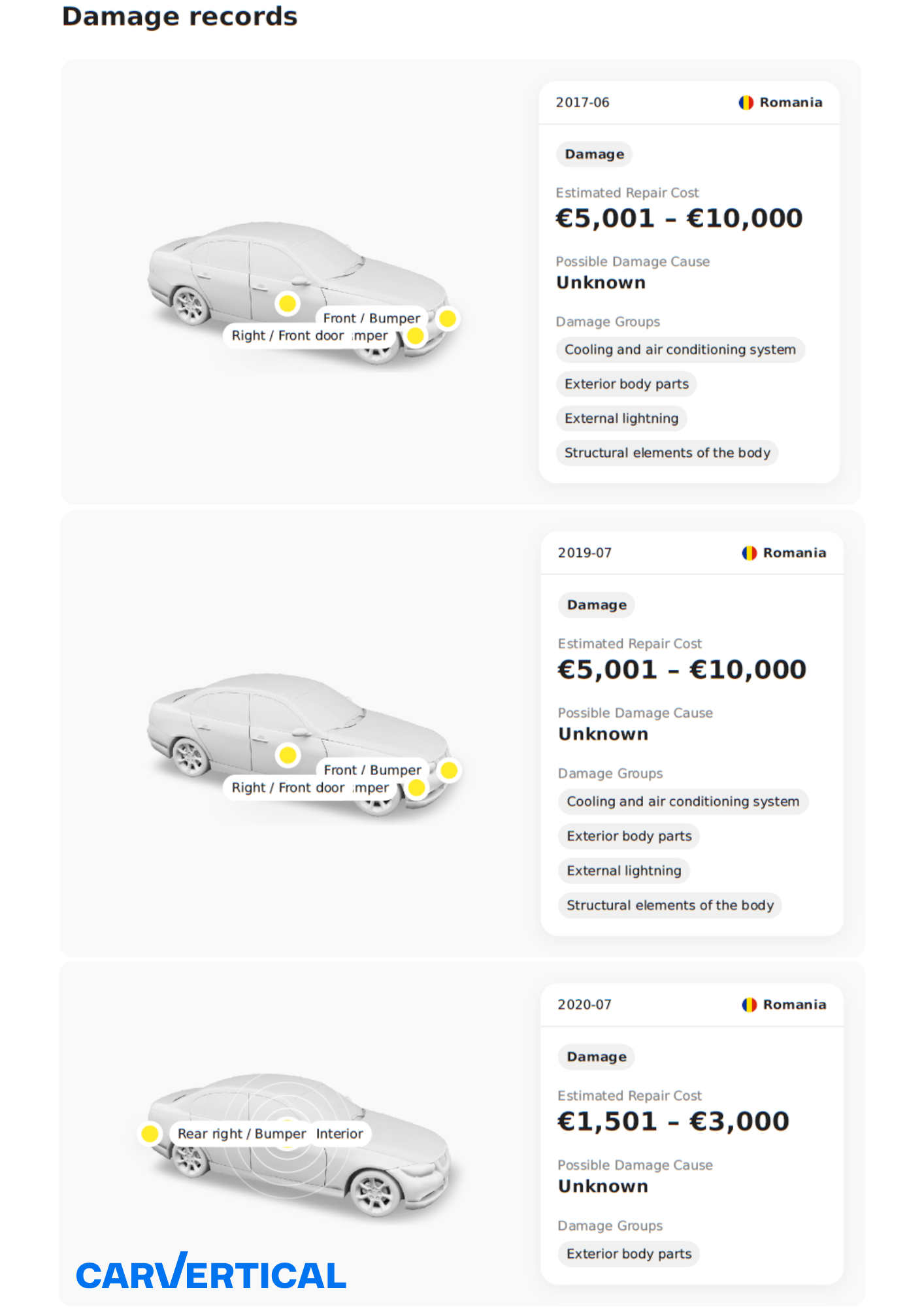Click the Rear right / Bumper label
The width and height of the screenshot is (924, 1307).
pyautogui.click(x=241, y=1134)
